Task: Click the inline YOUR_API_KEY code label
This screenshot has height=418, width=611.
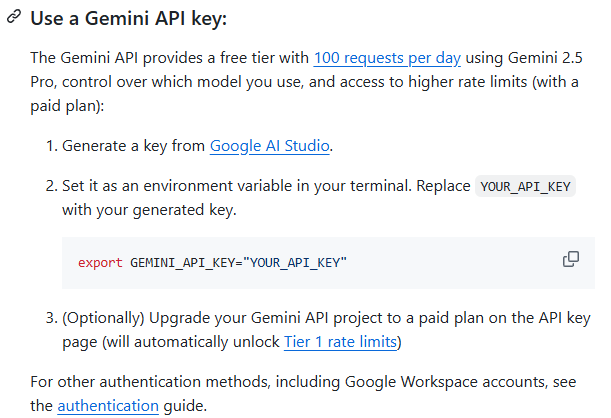Action: coord(525,187)
